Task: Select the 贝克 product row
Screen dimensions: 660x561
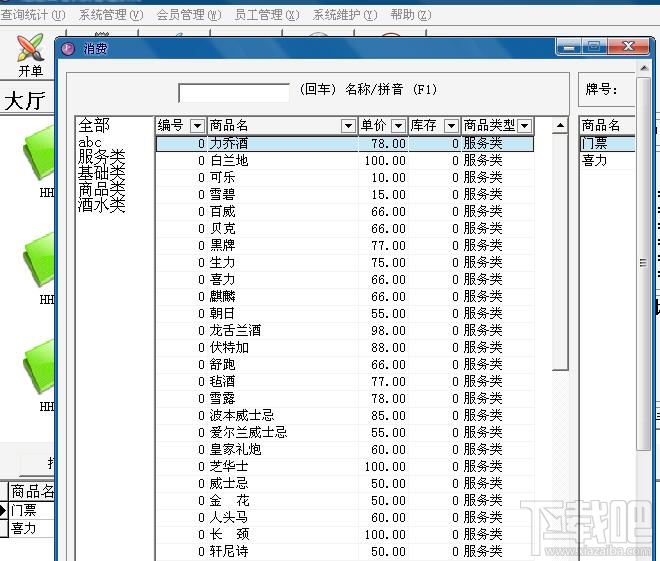Action: click(x=345, y=229)
